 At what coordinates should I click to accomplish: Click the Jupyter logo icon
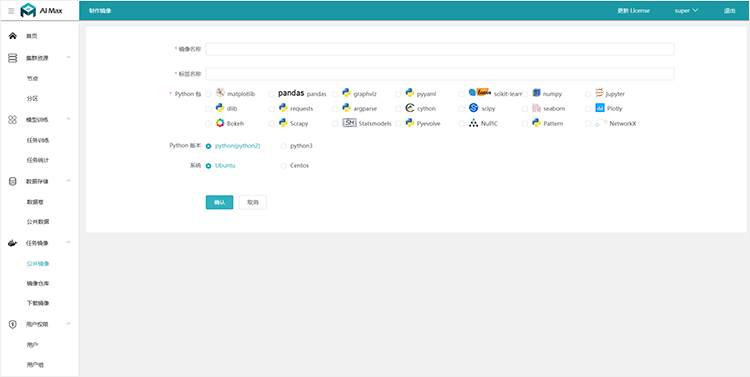click(x=600, y=93)
